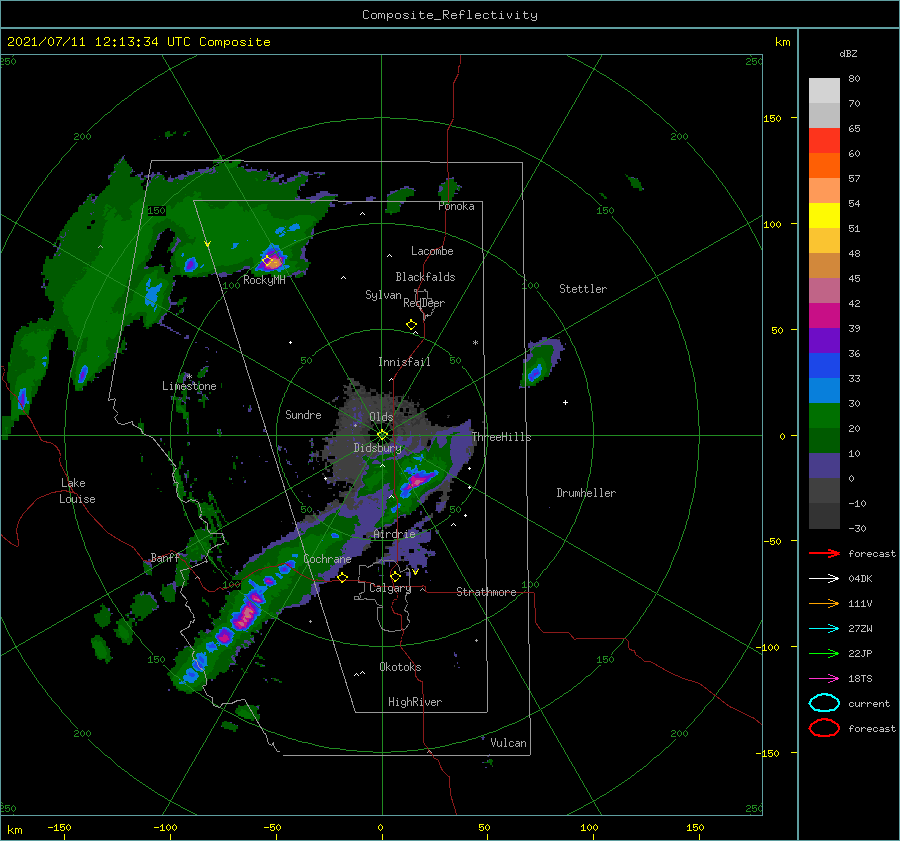
Task: Click the HighRiver town label
Action: click(415, 702)
